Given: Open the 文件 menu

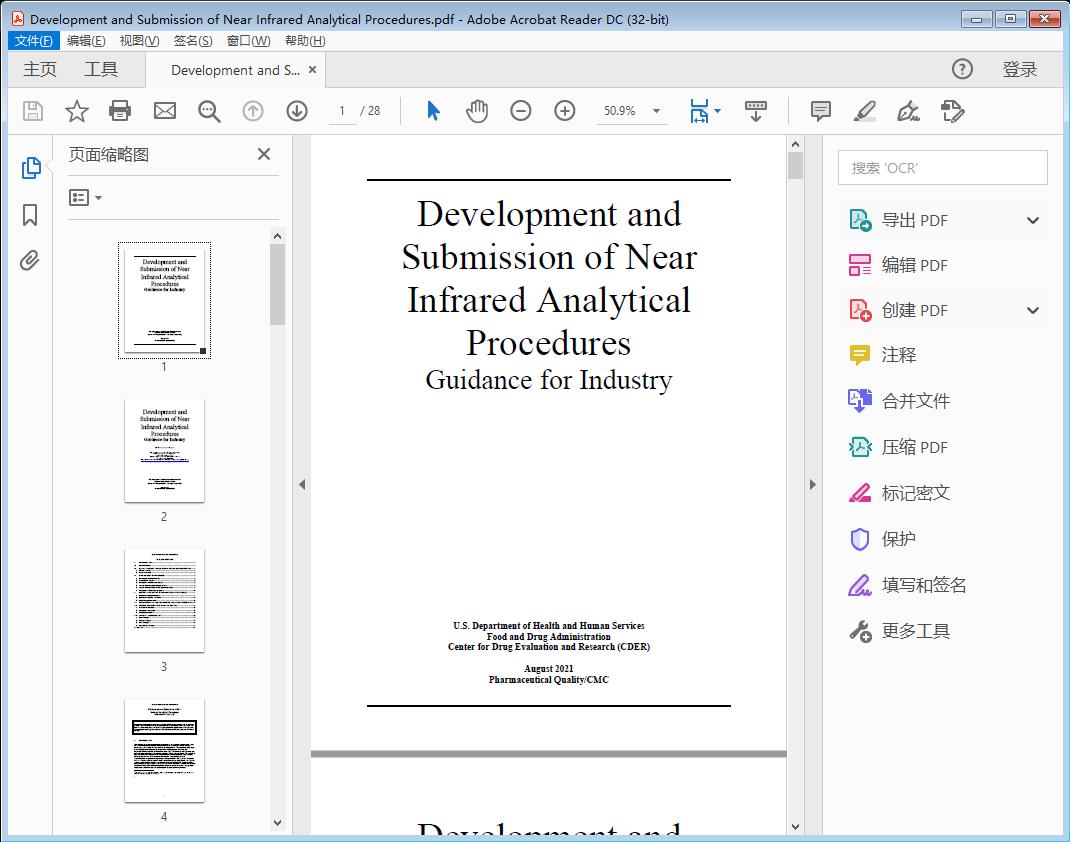Looking at the screenshot, I should point(33,40).
